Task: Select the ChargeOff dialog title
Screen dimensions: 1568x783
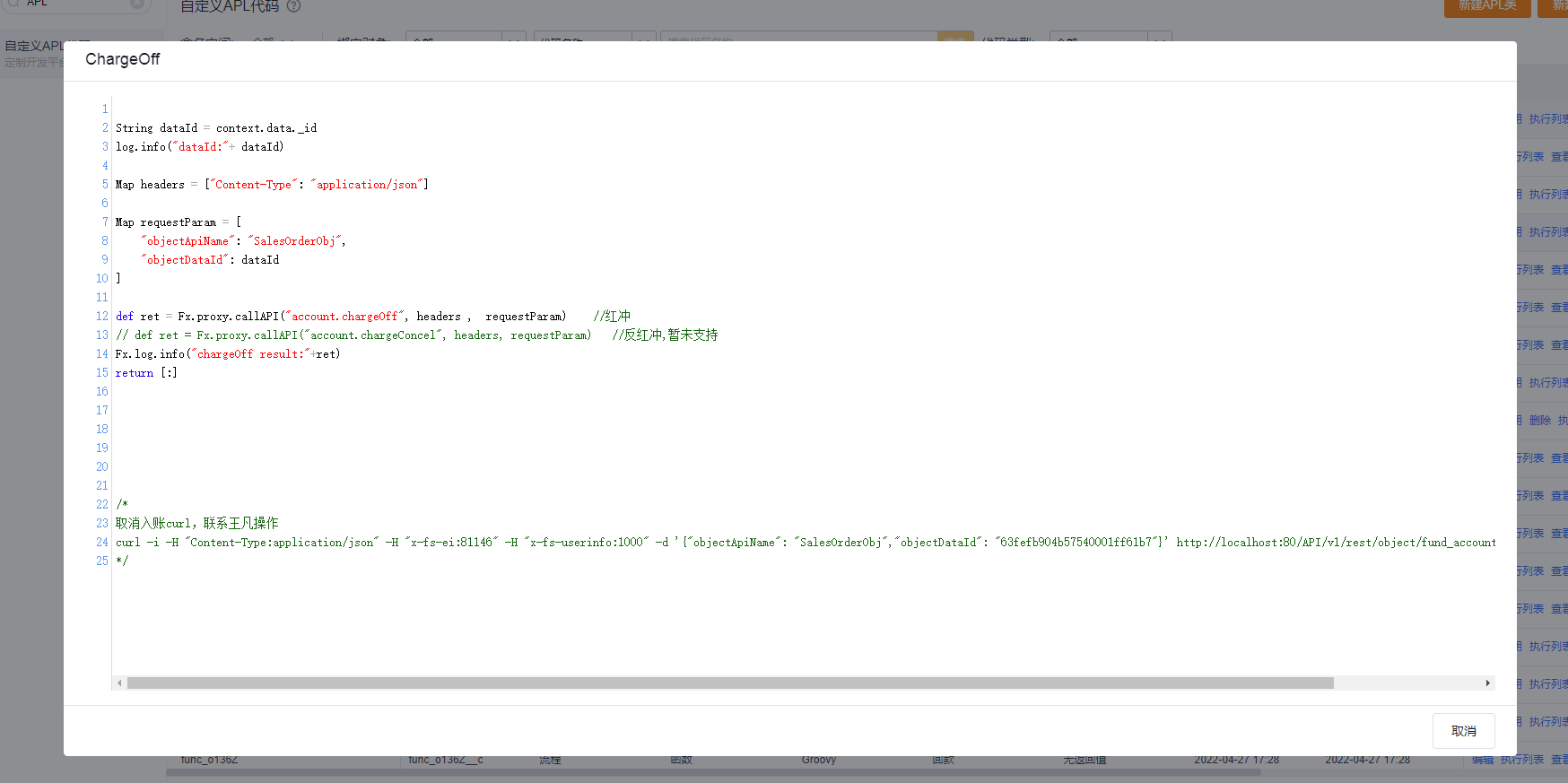Action: 123,59
